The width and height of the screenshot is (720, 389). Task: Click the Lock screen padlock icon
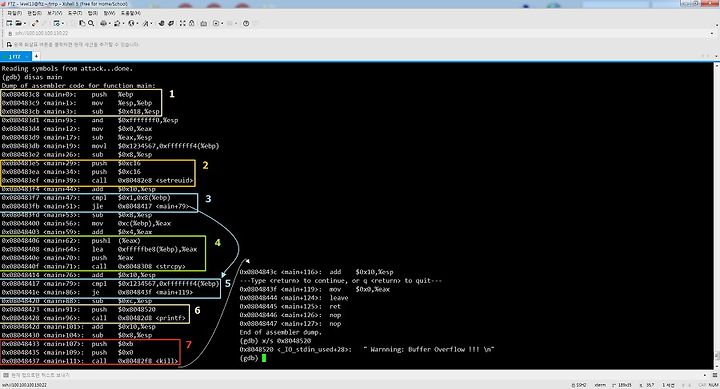[191, 23]
